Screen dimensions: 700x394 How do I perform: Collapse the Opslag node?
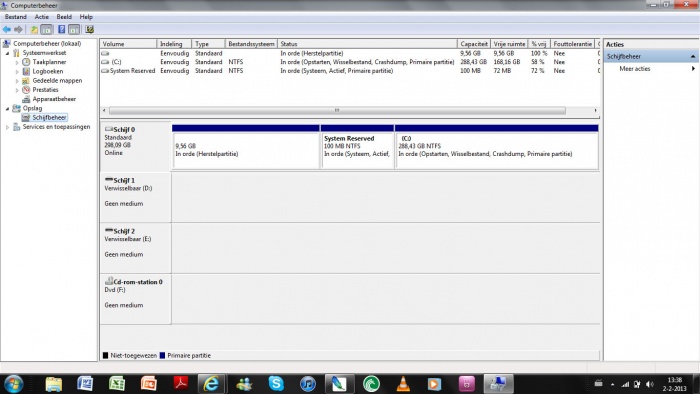[x=7, y=108]
